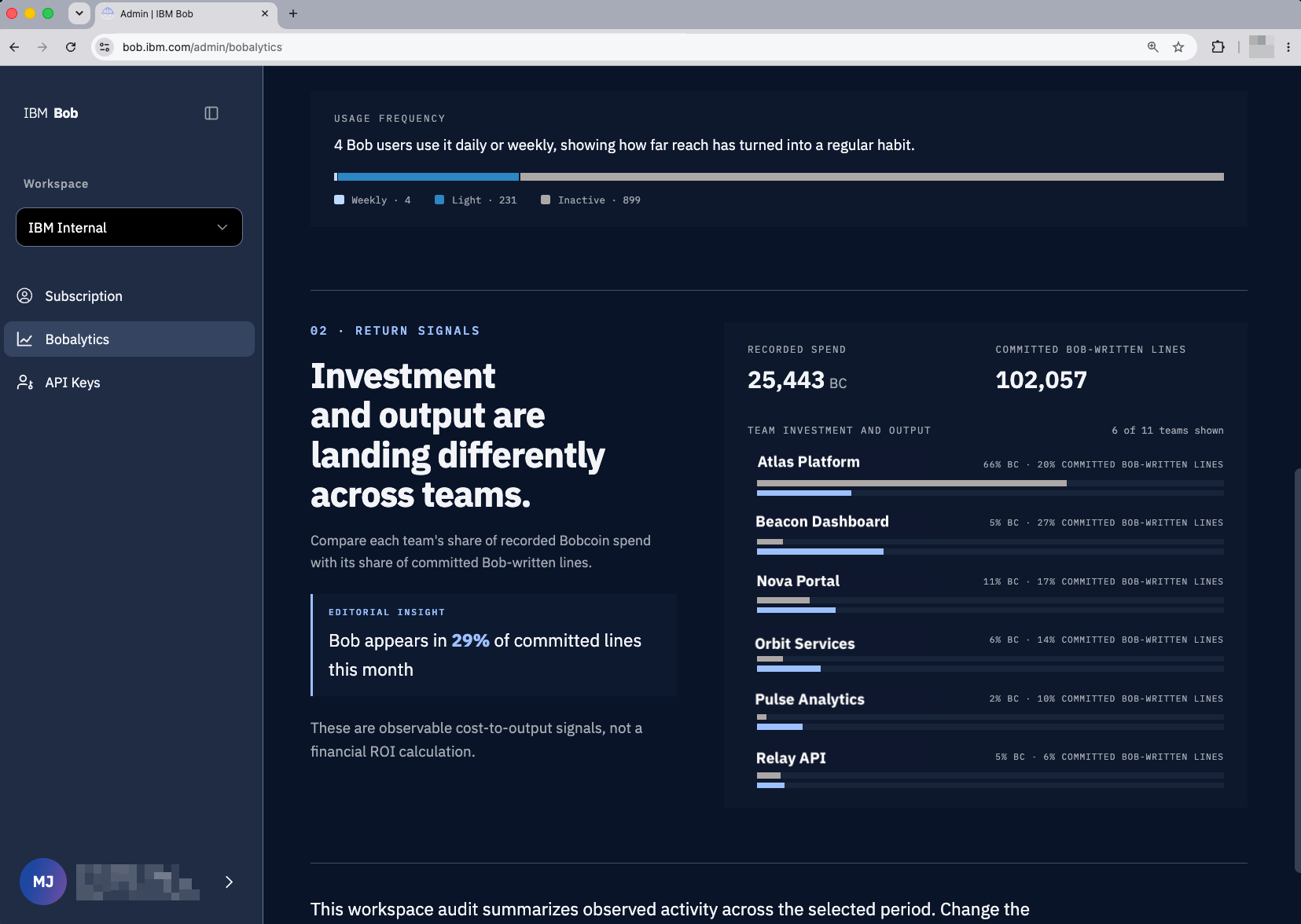Click the 102,057 committed lines value
The height and width of the screenshot is (924, 1301).
[x=1042, y=380]
